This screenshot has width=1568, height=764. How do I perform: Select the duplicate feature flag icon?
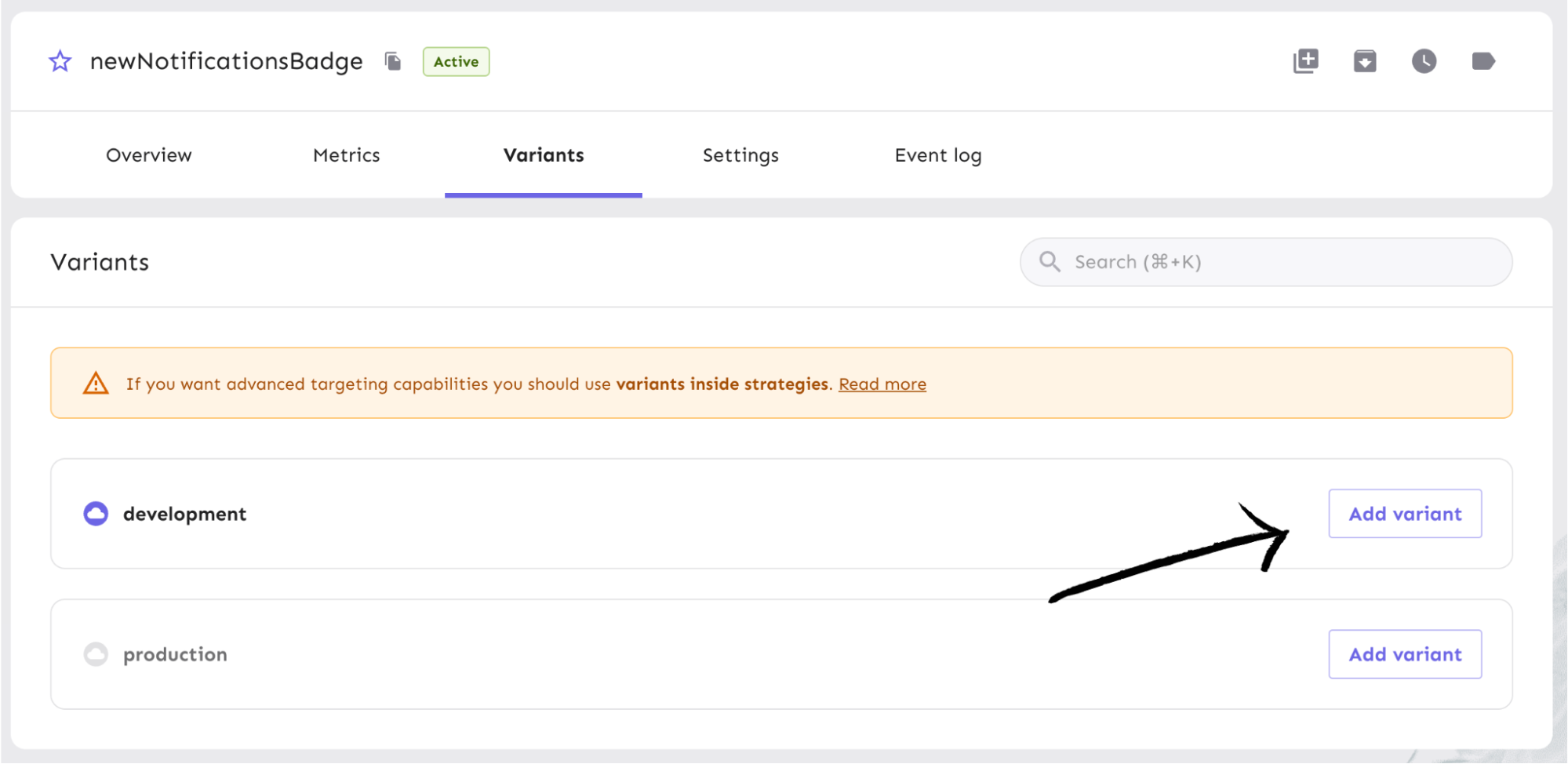pos(1305,60)
